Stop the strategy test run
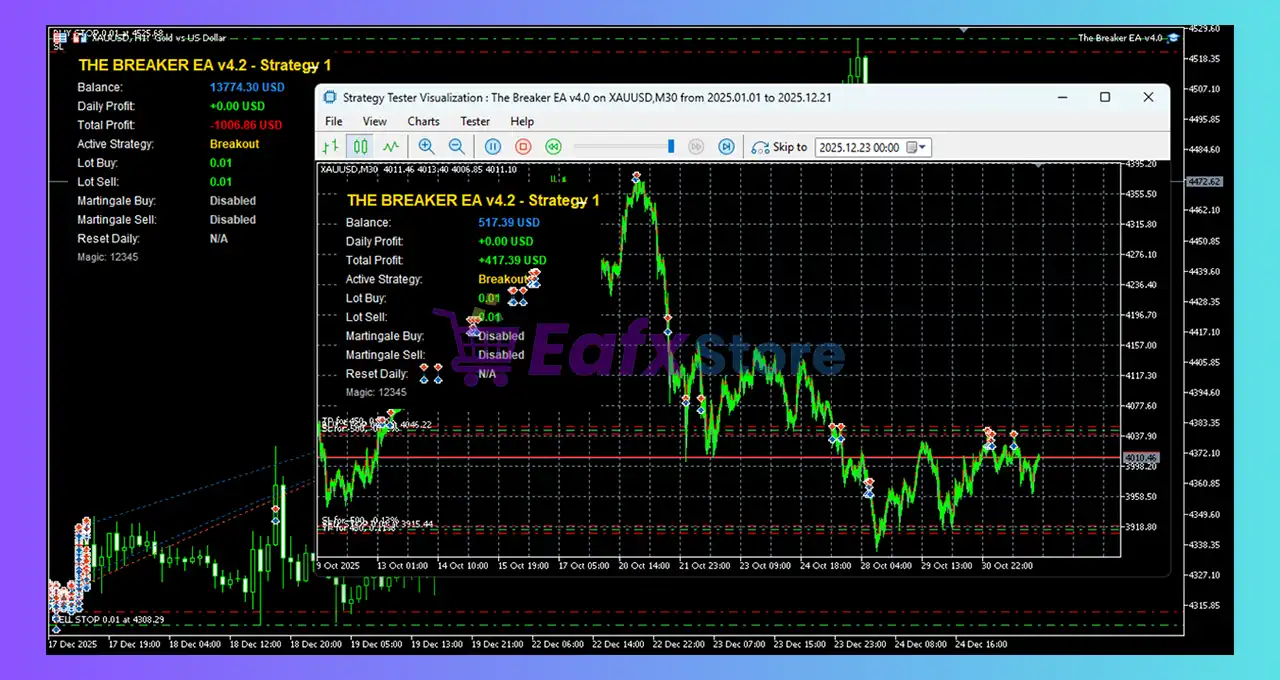 tap(523, 147)
